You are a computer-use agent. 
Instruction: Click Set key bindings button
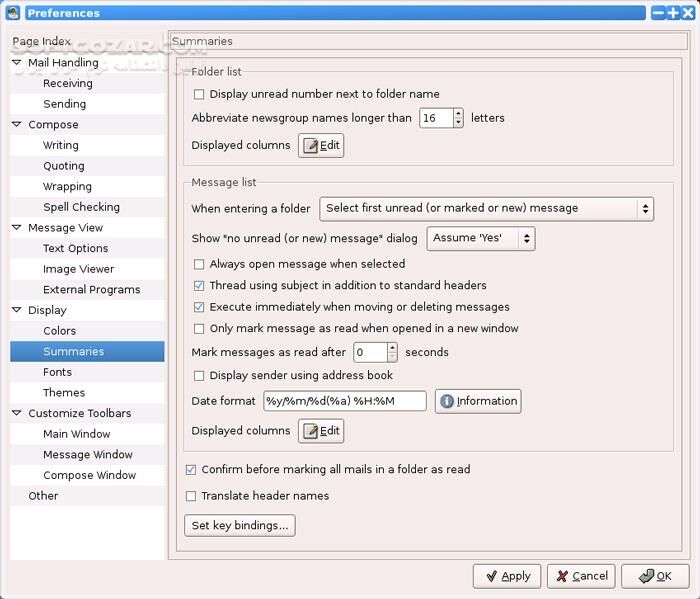pyautogui.click(x=240, y=525)
